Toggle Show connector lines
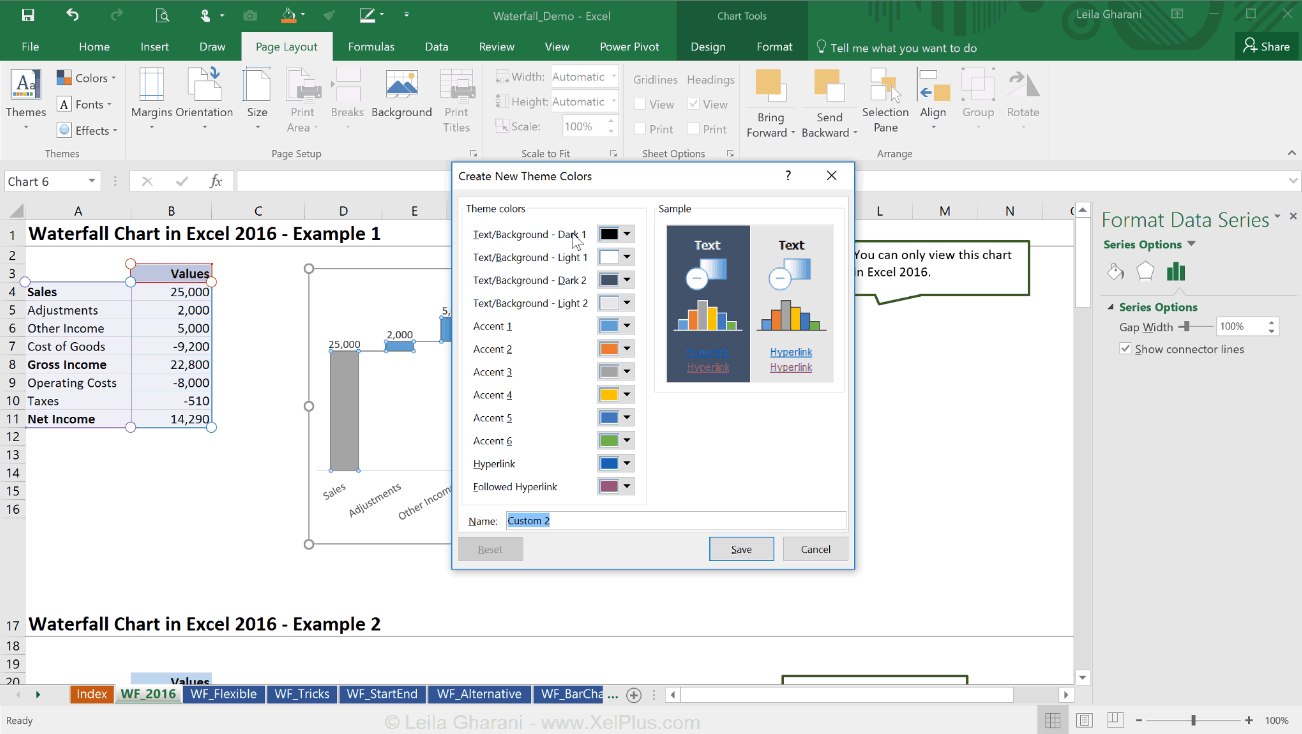 (1125, 348)
